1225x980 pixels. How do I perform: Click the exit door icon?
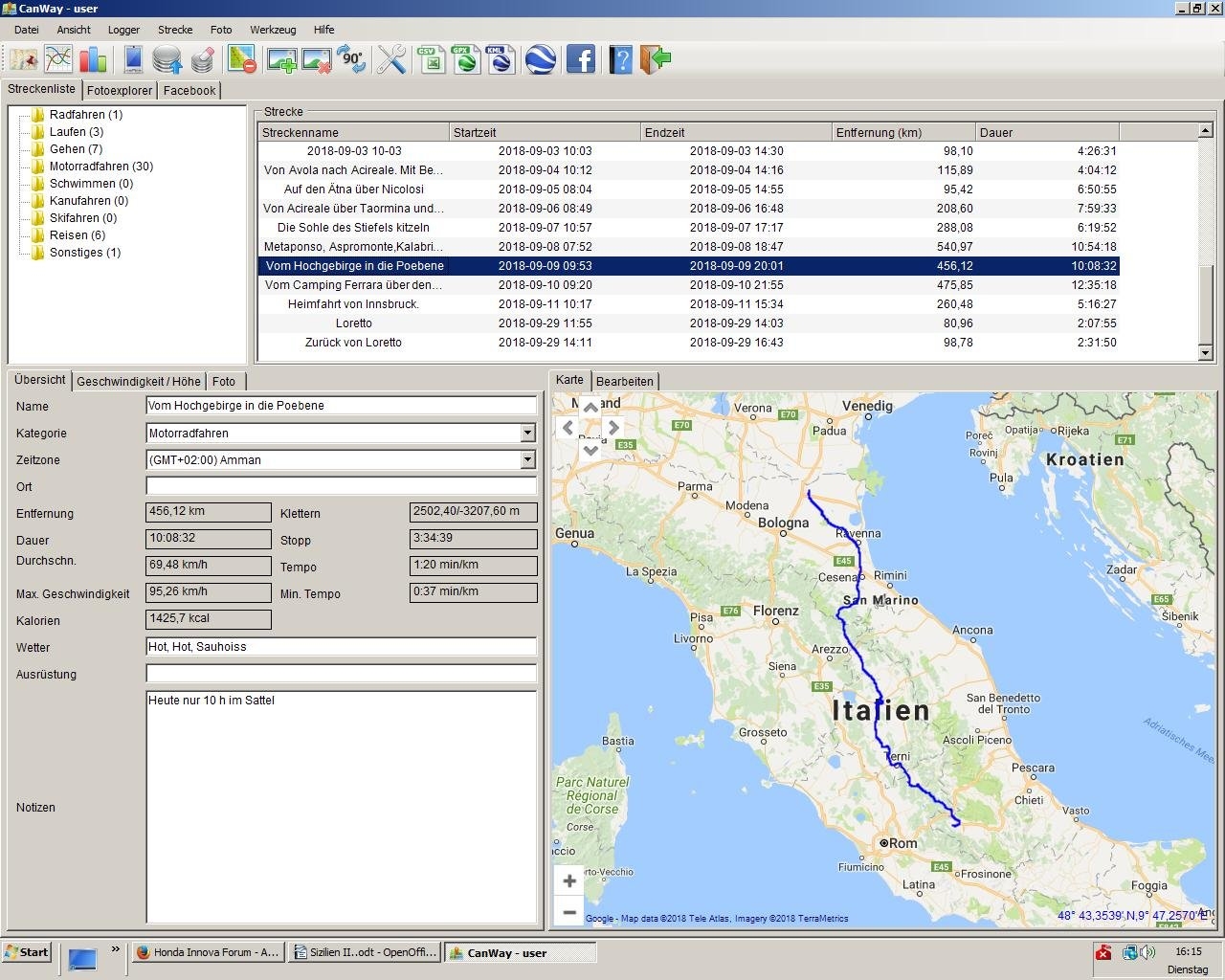[656, 59]
